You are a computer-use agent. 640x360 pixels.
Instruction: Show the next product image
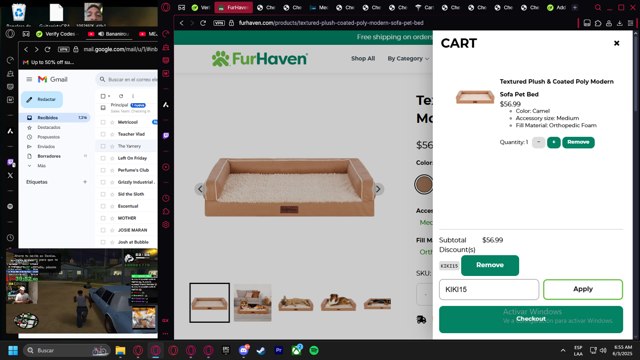pyautogui.click(x=378, y=189)
